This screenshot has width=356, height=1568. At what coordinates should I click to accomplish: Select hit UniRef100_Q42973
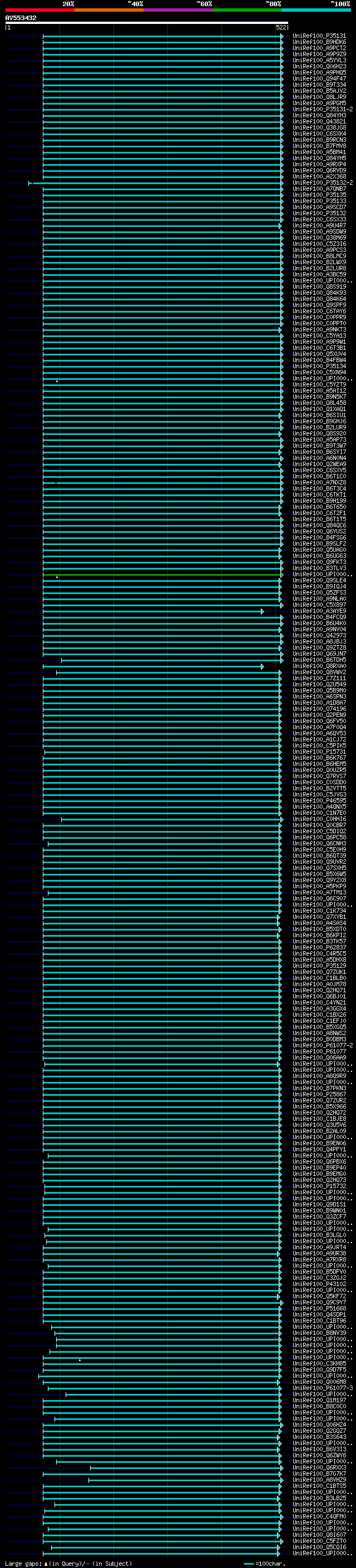click(319, 635)
